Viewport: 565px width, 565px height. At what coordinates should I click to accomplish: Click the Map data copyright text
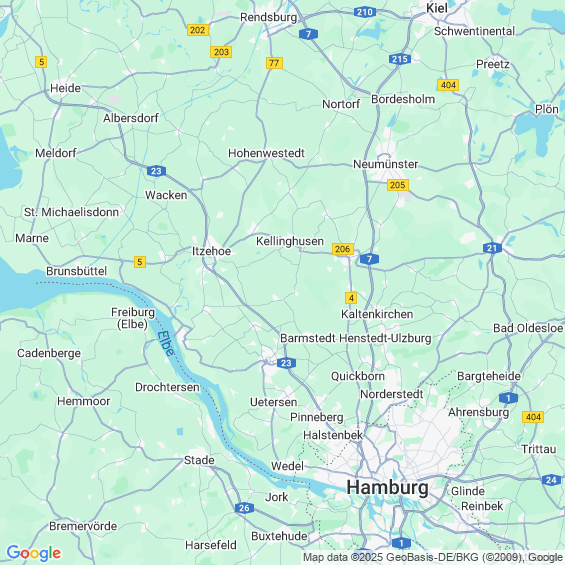coord(433,557)
